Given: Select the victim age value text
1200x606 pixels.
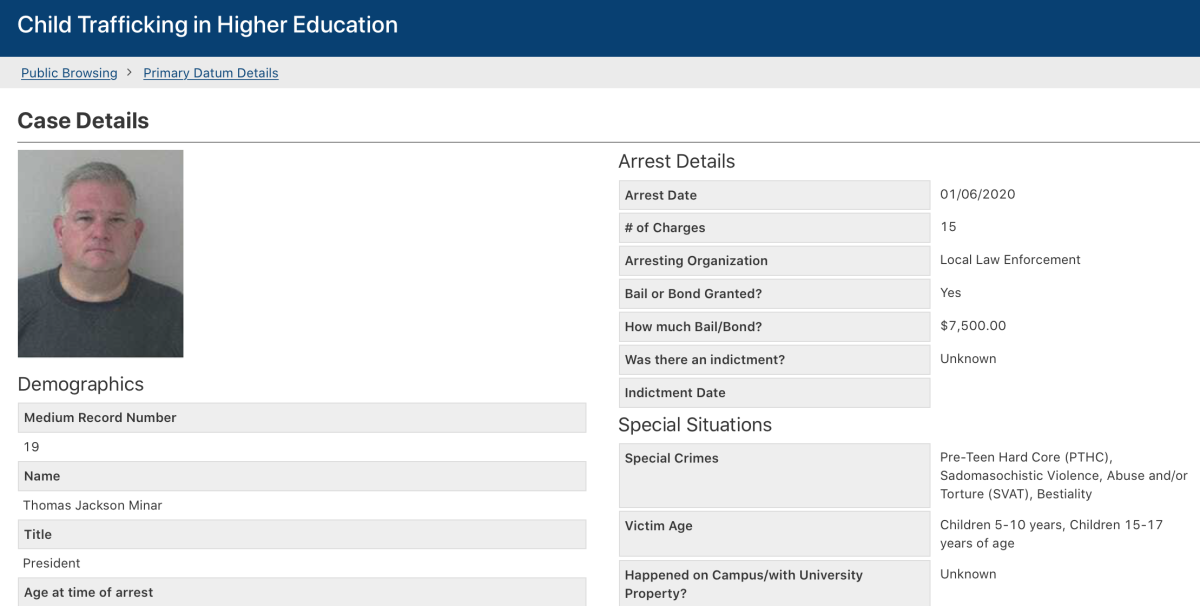Looking at the screenshot, I should coord(1051,534).
